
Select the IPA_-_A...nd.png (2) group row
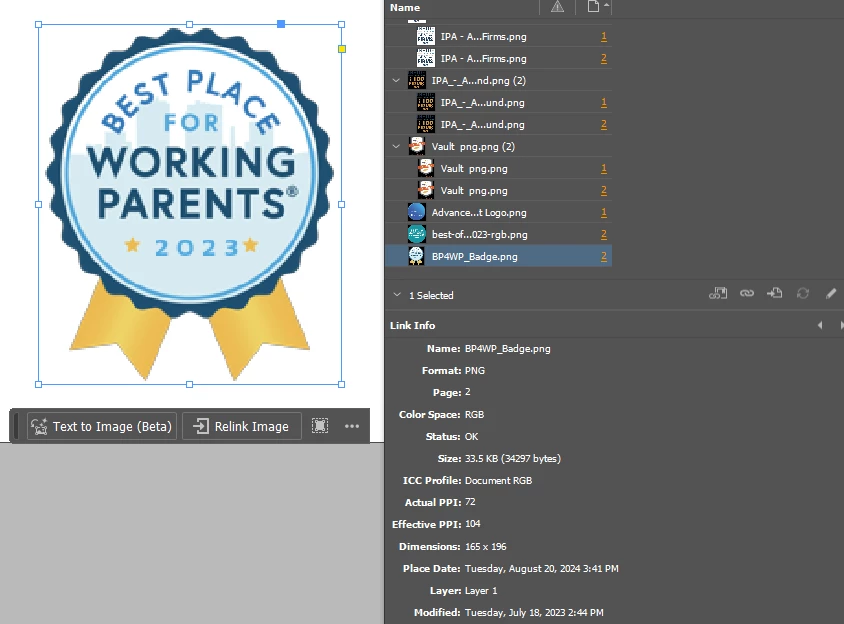pos(498,80)
